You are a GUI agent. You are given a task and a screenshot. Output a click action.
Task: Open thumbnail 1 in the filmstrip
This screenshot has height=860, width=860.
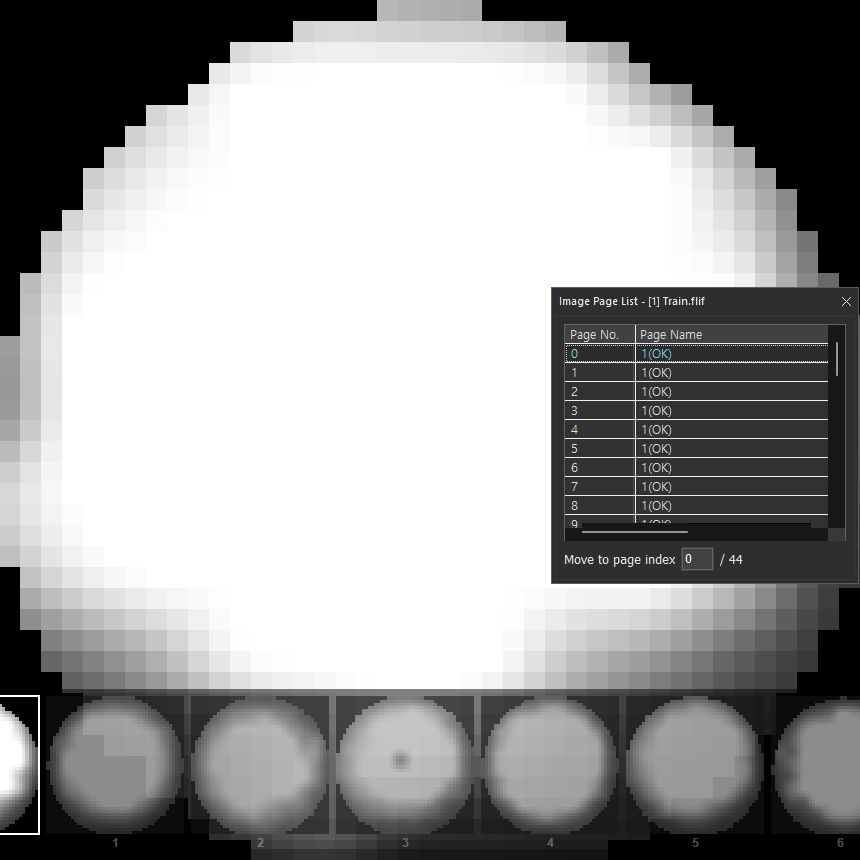coord(115,765)
